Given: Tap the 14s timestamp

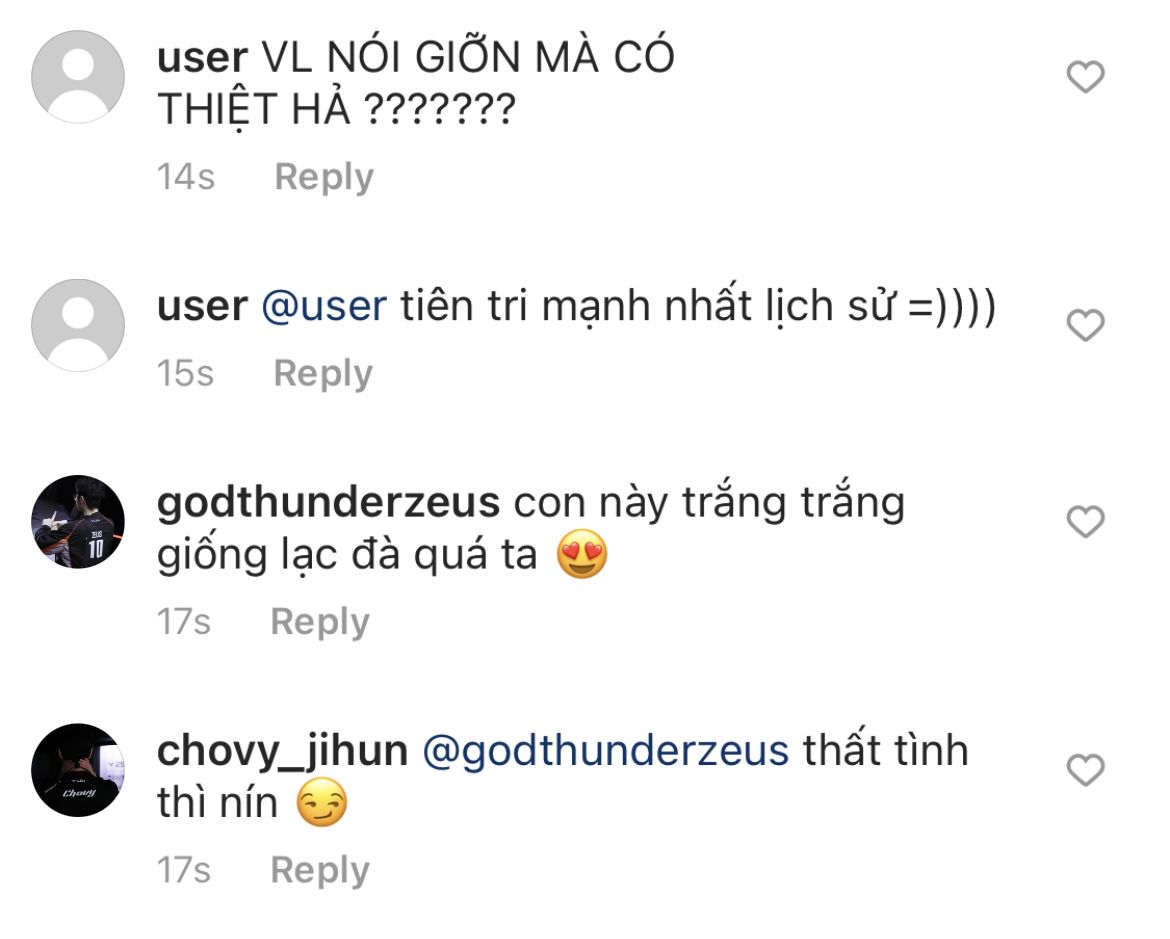Looking at the screenshot, I should tap(186, 178).
